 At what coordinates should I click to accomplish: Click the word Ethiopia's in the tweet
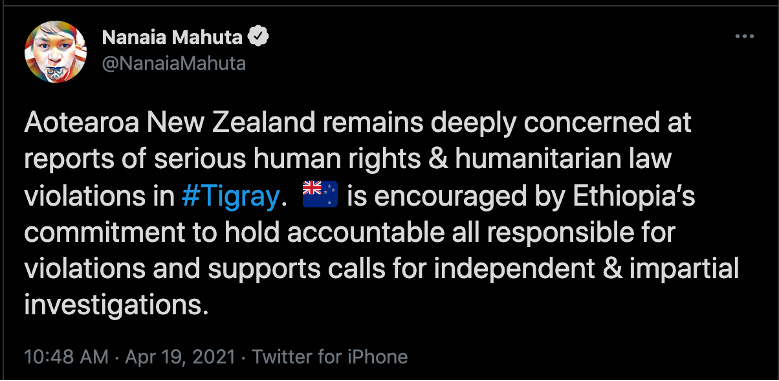[633, 197]
